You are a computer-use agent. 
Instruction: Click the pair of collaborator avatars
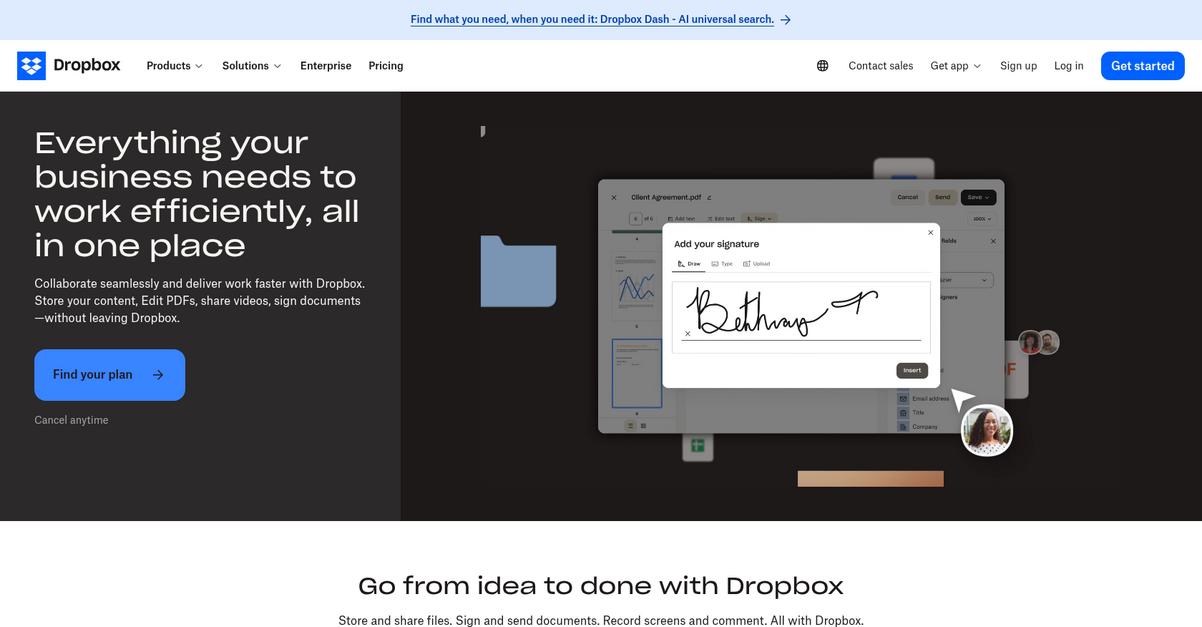pos(1039,343)
